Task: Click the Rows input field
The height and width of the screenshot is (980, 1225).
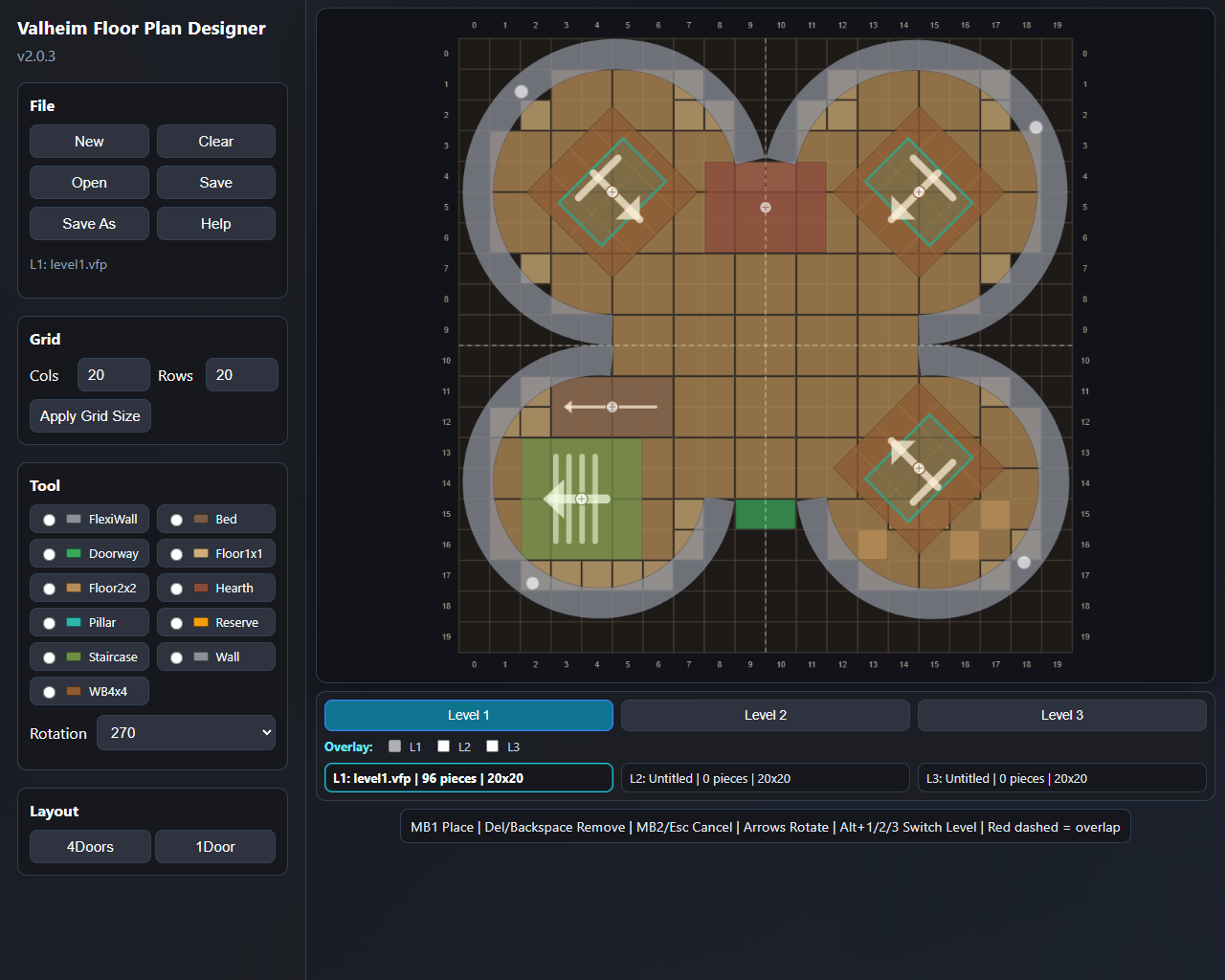Action: pyautogui.click(x=242, y=375)
